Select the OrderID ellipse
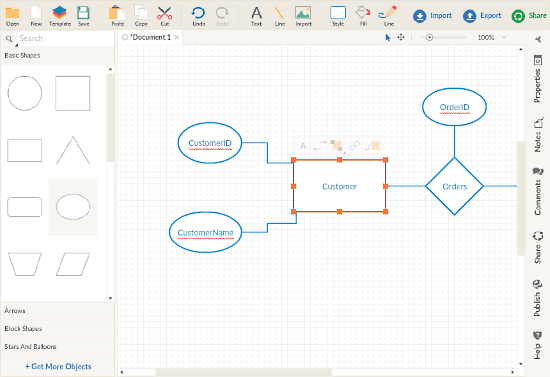 pos(454,107)
